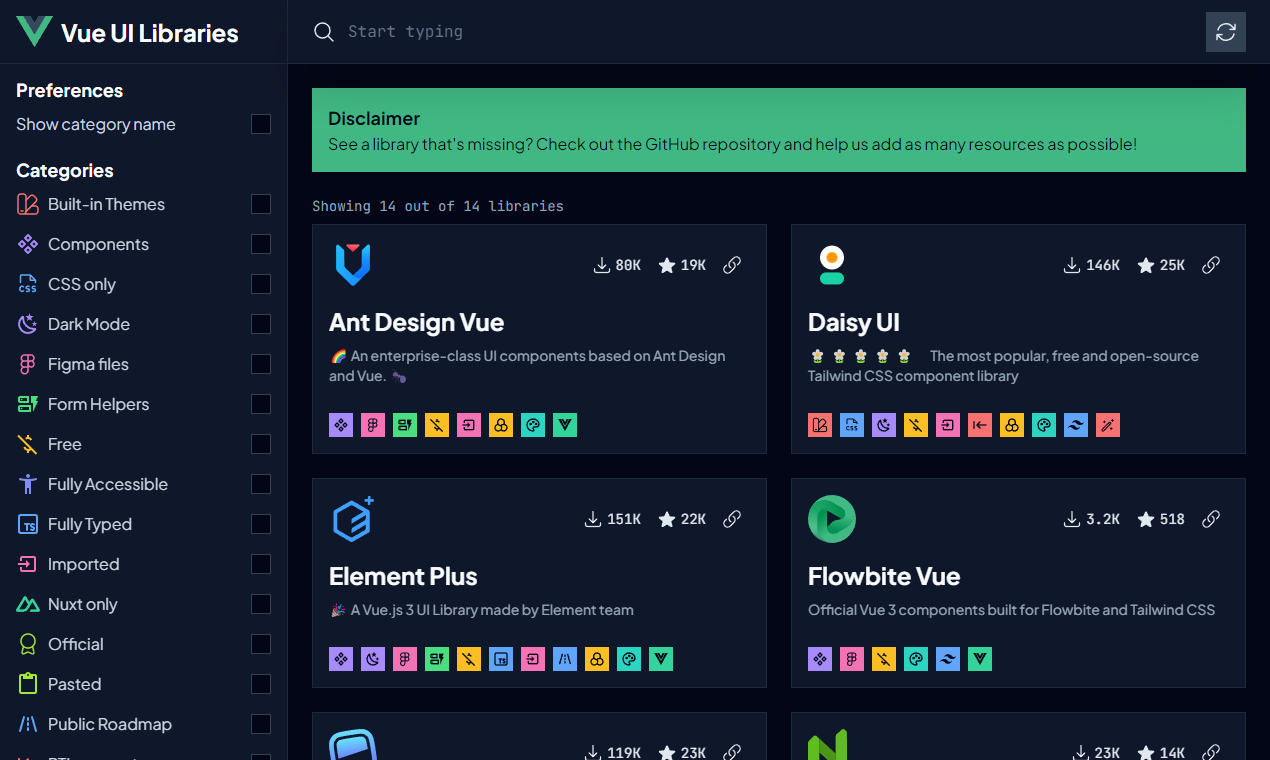Click the 80K downloads count on Ant Design Vue
Screen dimensions: 1270x760
click(x=617, y=265)
